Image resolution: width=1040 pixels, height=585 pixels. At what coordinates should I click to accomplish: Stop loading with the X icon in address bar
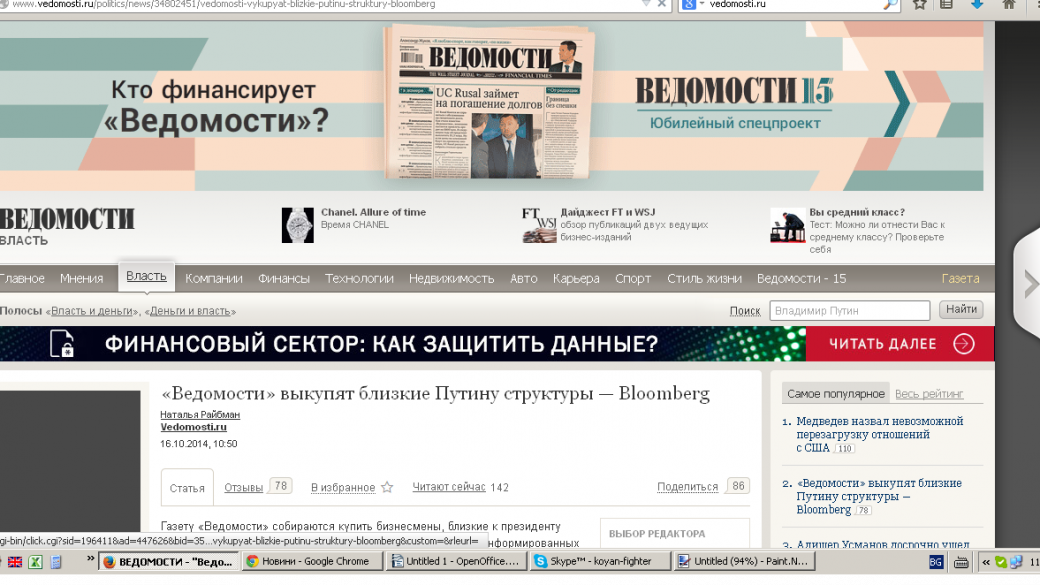(x=661, y=4)
